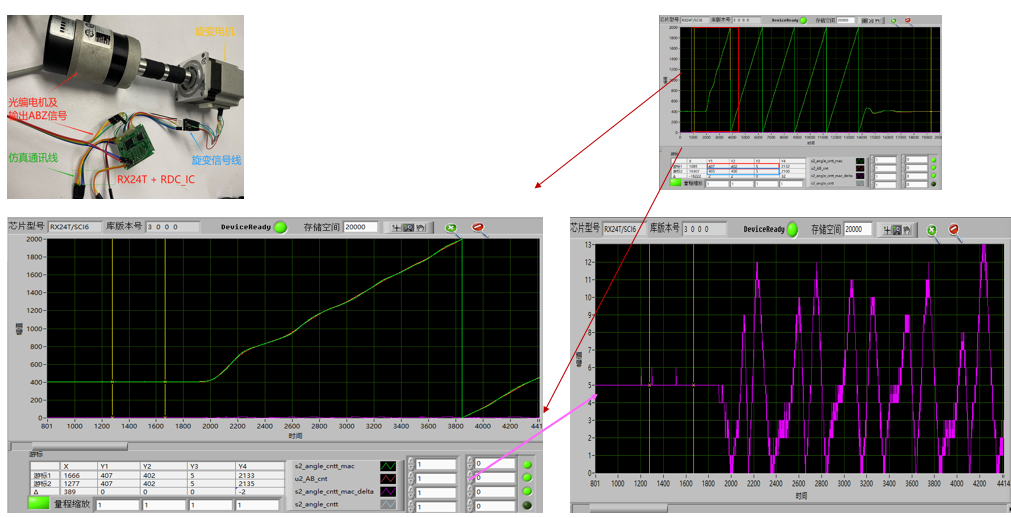Toggle the dark s2_angle_cntt row LED

528,504
